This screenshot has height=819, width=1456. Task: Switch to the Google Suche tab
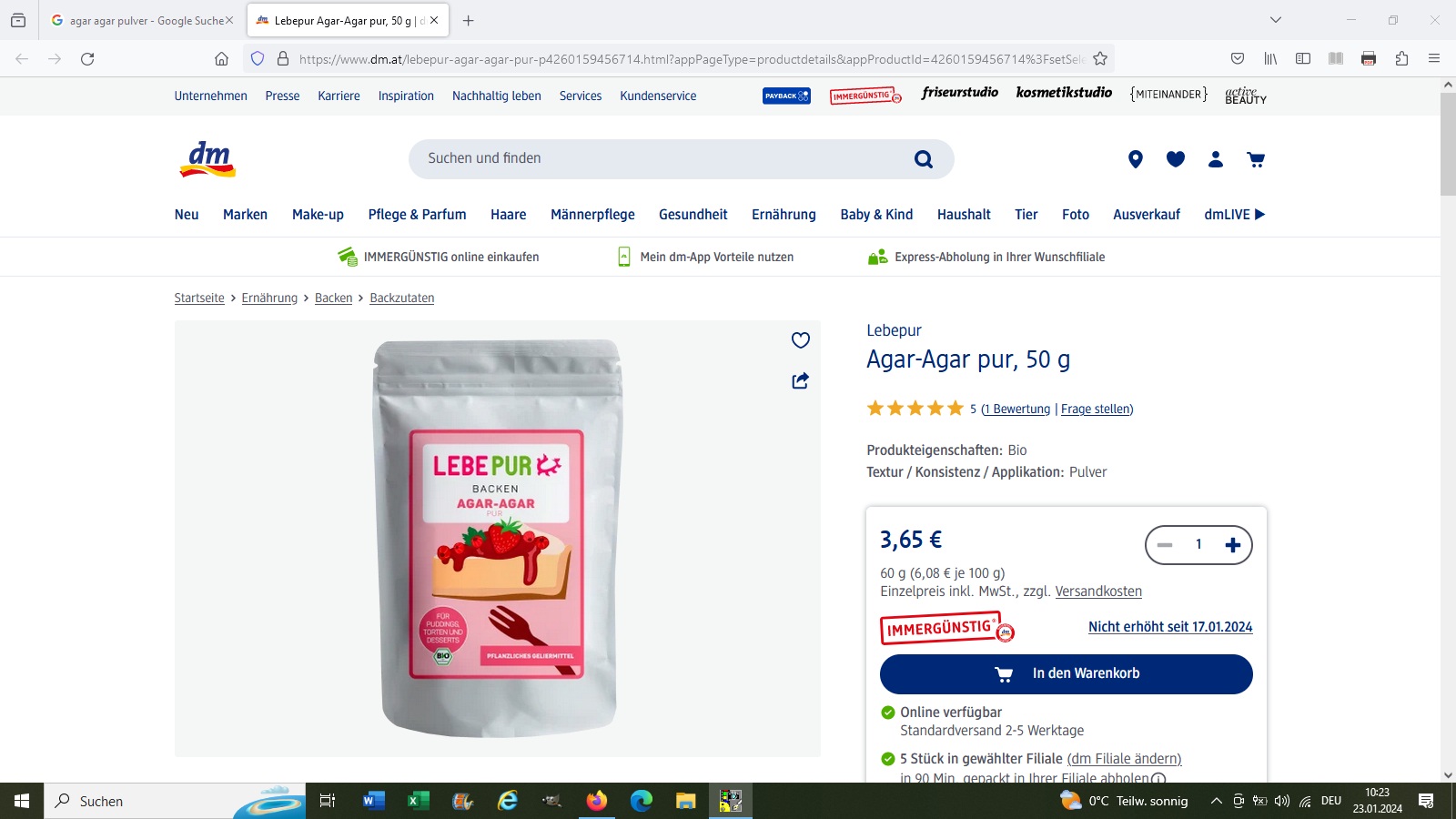click(x=143, y=20)
